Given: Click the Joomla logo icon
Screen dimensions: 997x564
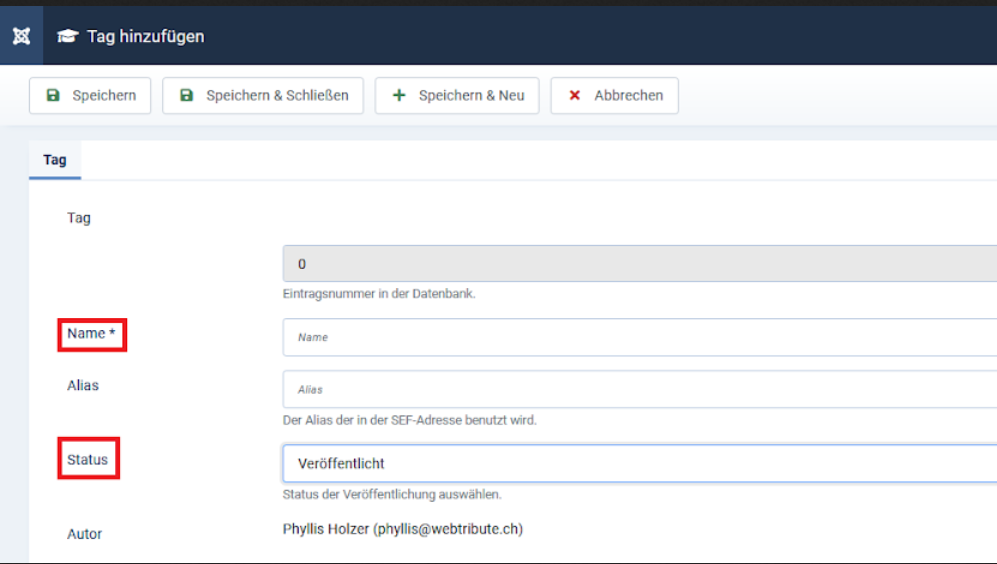Looking at the screenshot, I should pyautogui.click(x=21, y=36).
